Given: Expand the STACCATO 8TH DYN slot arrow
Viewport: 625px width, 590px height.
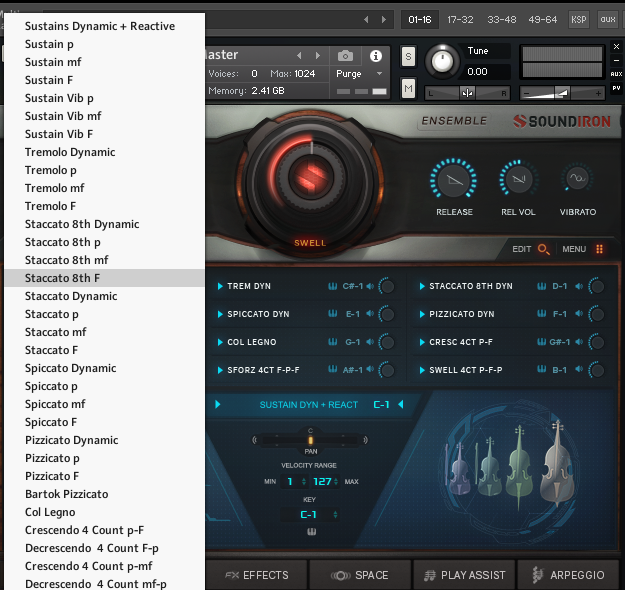Looking at the screenshot, I should click(422, 286).
